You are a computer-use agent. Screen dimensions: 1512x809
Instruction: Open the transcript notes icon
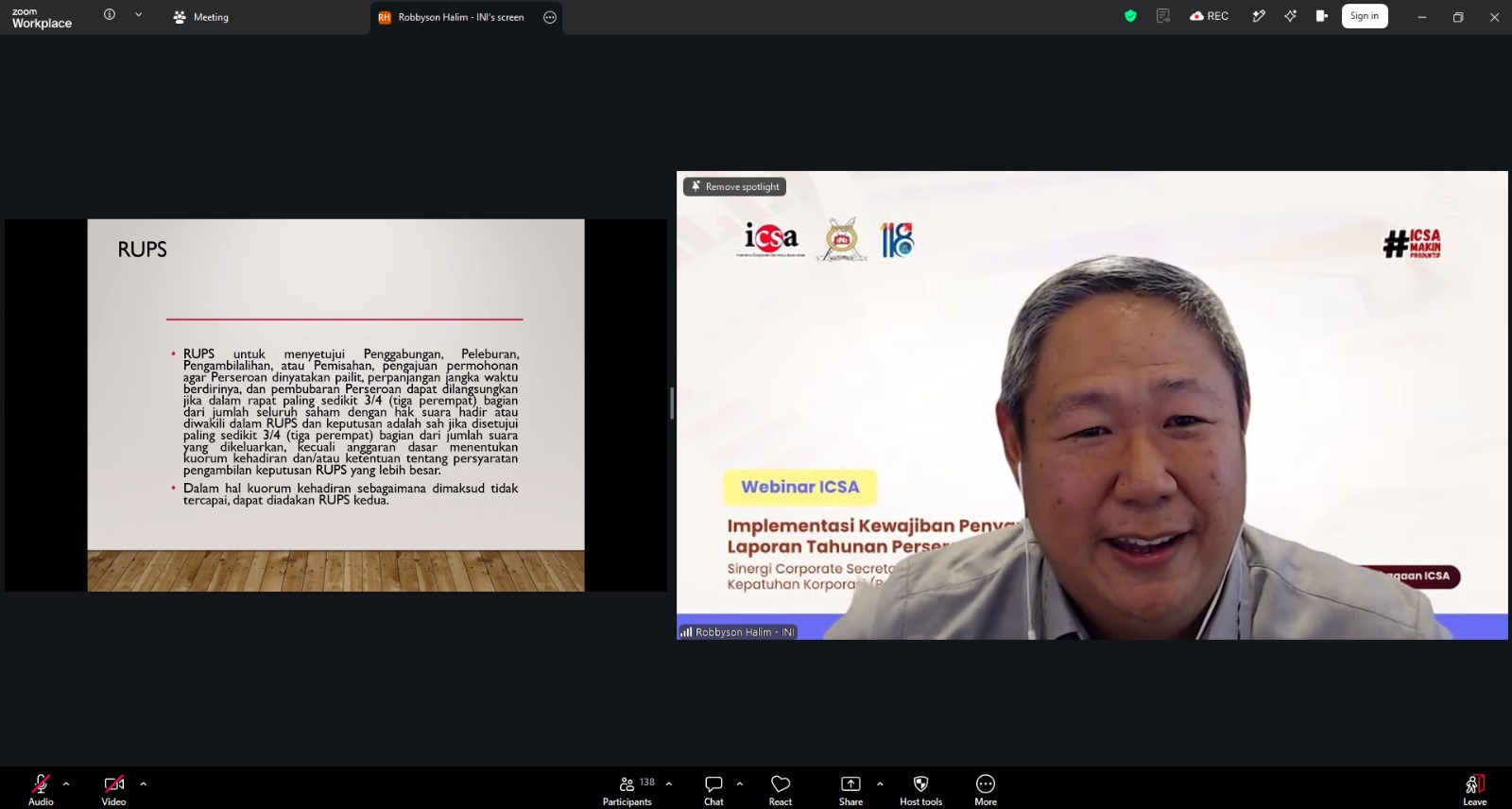[1163, 16]
